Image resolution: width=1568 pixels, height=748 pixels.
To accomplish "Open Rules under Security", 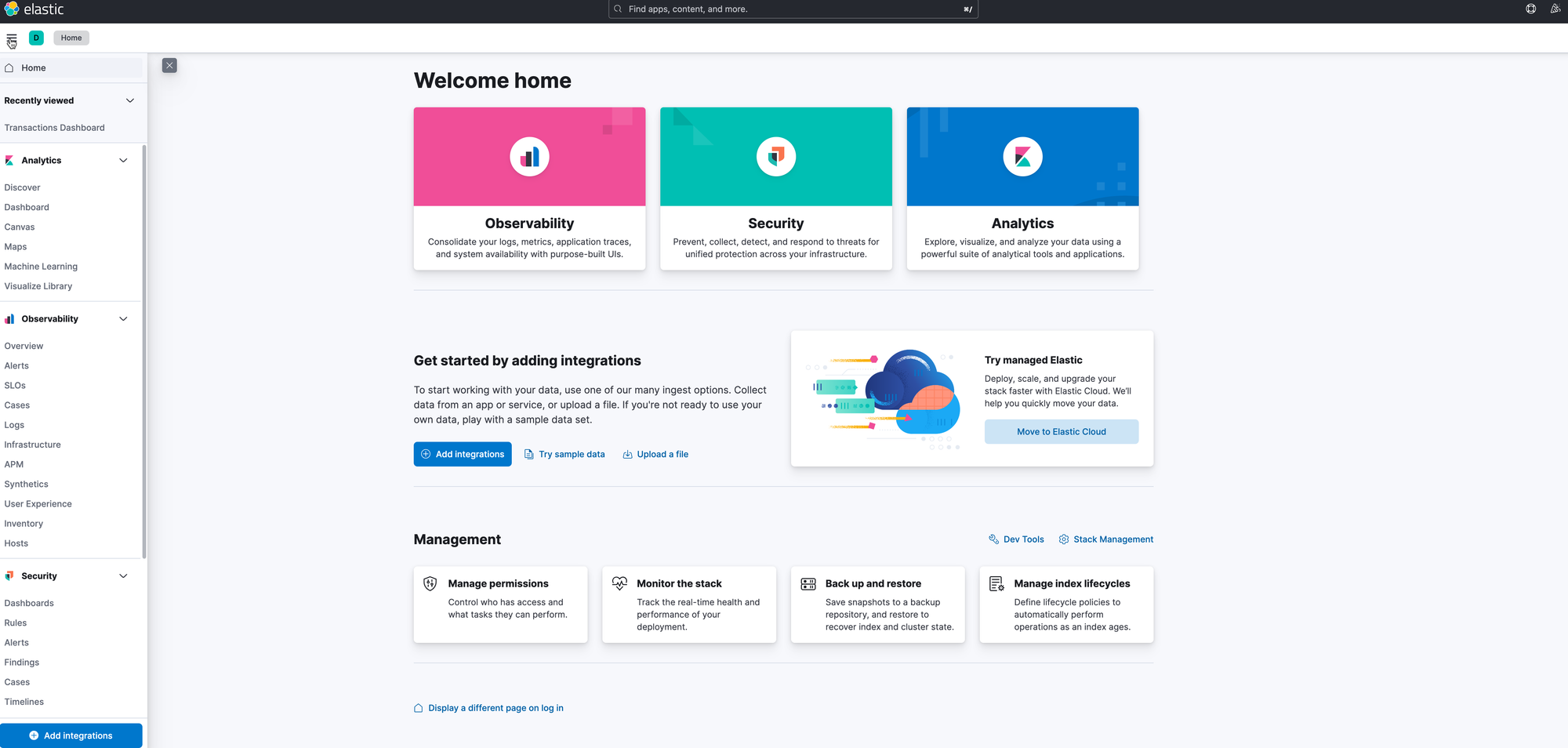I will pyautogui.click(x=16, y=623).
